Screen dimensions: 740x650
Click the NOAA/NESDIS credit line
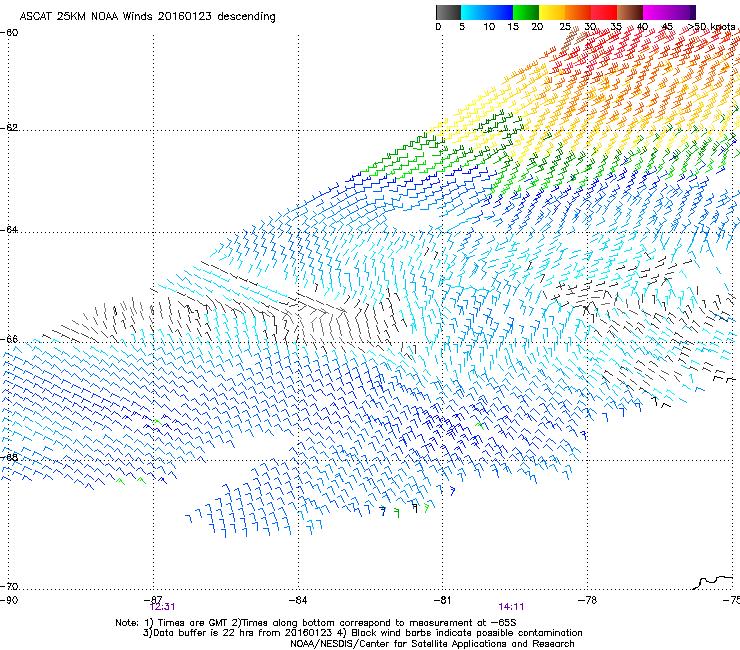432,644
